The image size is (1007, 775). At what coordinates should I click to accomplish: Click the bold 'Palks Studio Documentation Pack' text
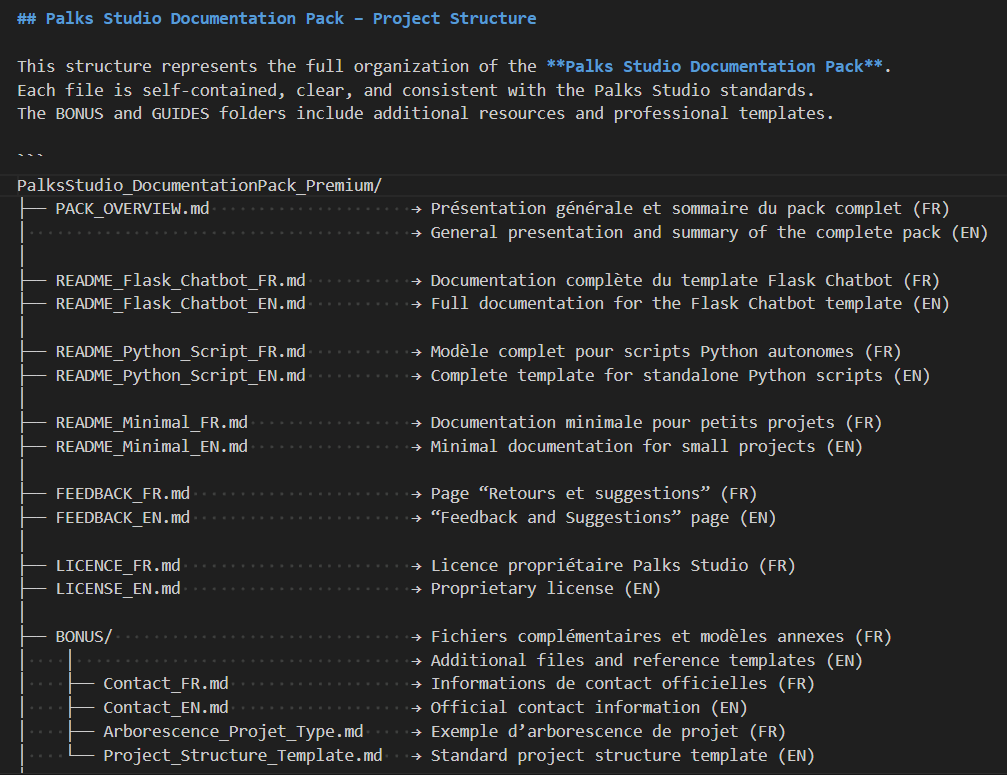[x=714, y=67]
